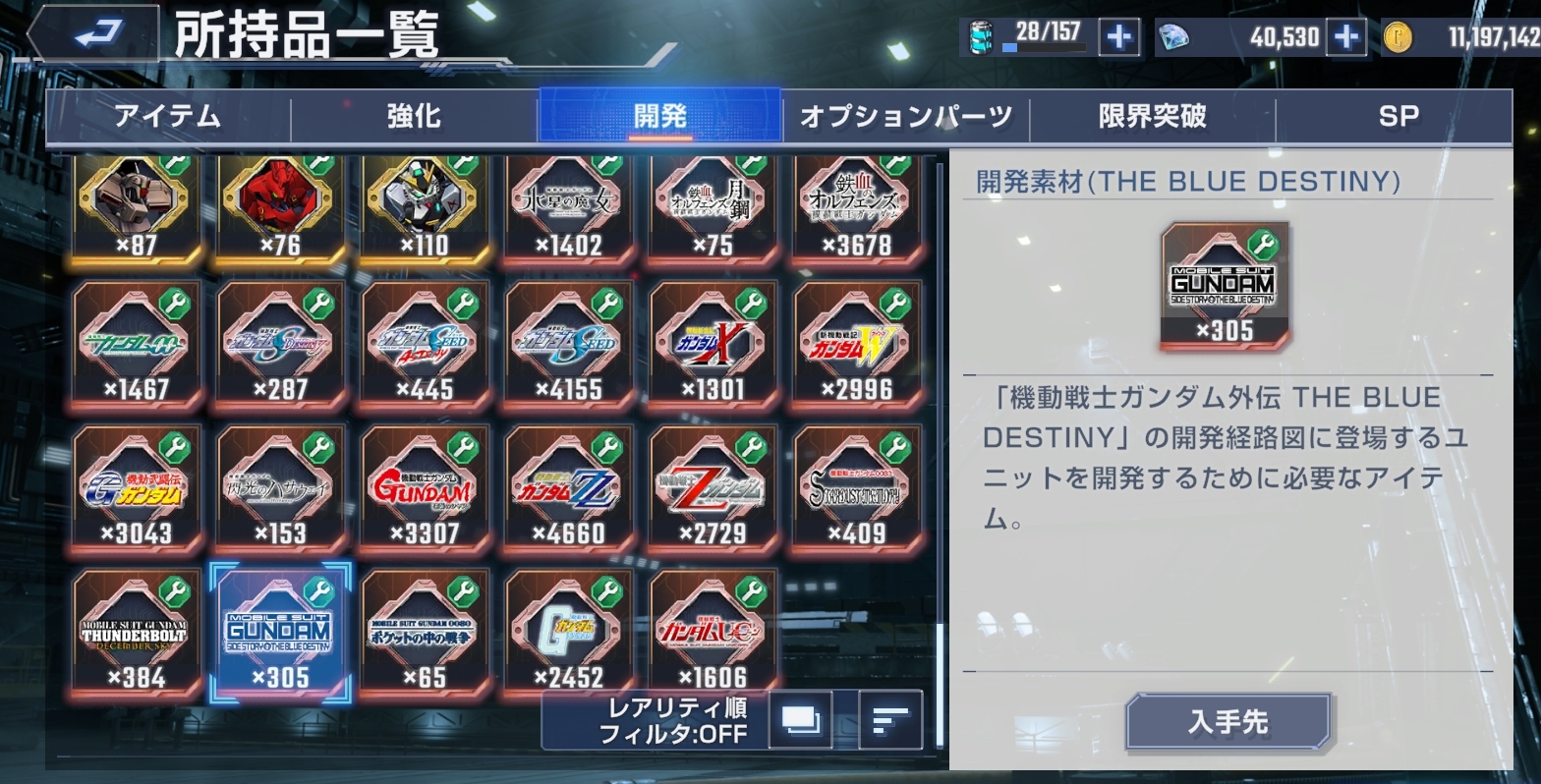Switch to the オプションパーツ tab
This screenshot has height=784, width=1541.
coord(905,117)
